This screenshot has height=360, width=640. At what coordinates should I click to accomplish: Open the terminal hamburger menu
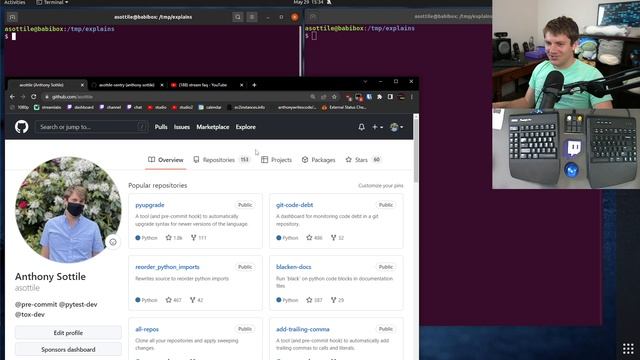click(252, 17)
